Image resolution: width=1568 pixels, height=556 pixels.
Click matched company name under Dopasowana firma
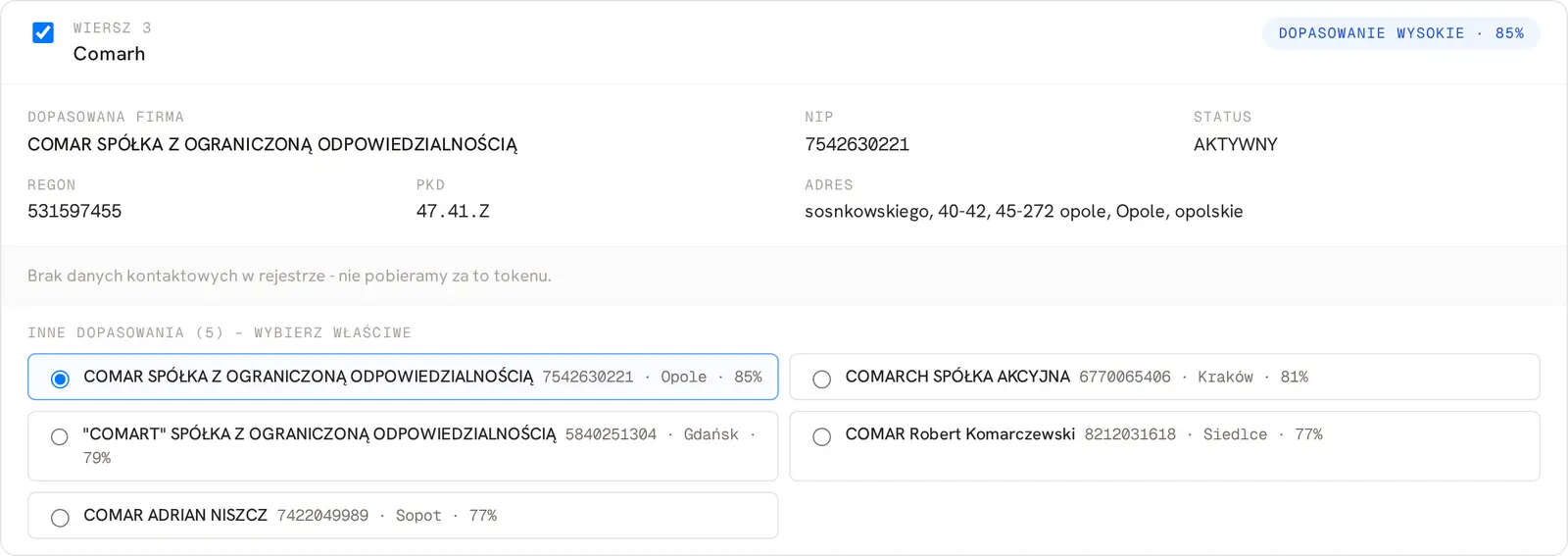pyautogui.click(x=272, y=144)
